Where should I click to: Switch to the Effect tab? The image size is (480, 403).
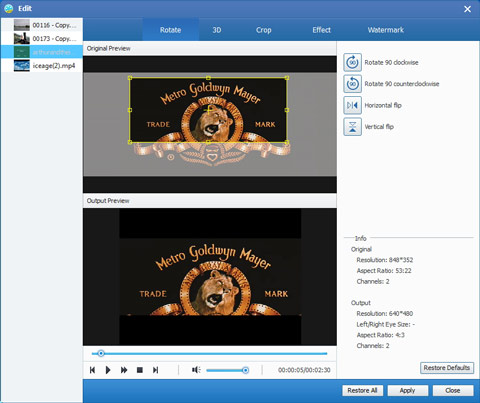tap(322, 30)
